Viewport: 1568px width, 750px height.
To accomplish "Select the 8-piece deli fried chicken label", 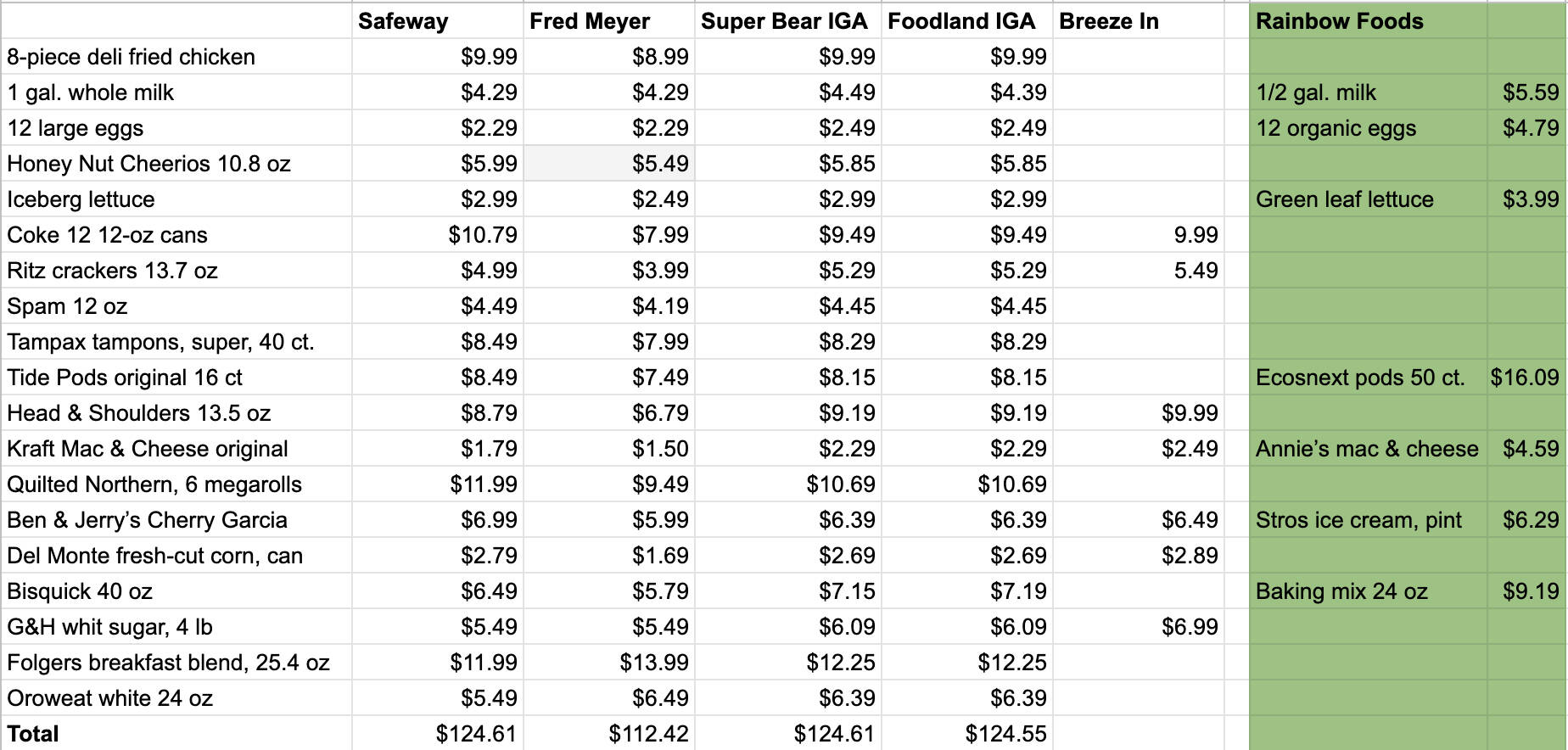I will tap(132, 57).
